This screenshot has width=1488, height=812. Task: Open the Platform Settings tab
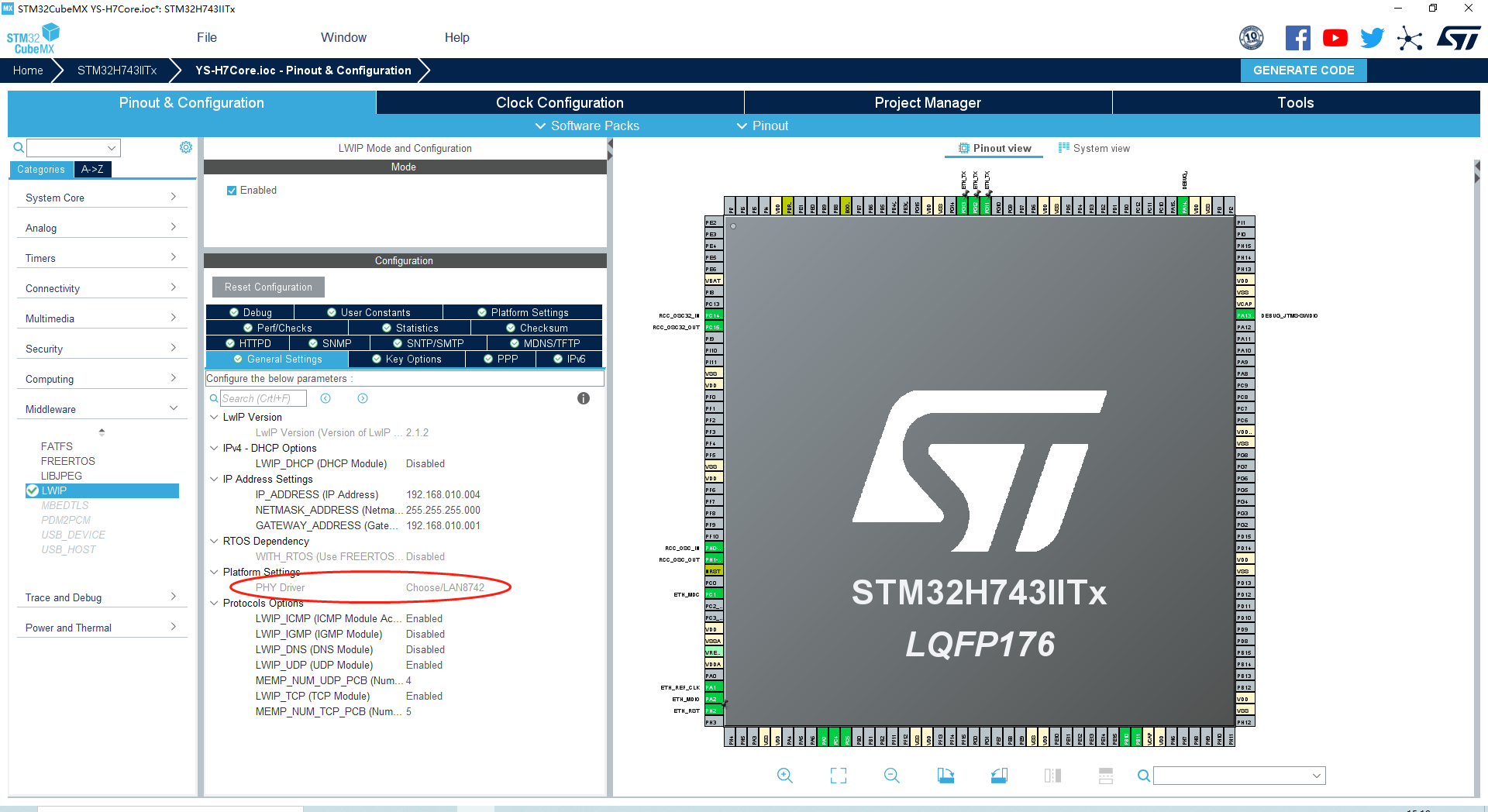pos(523,312)
